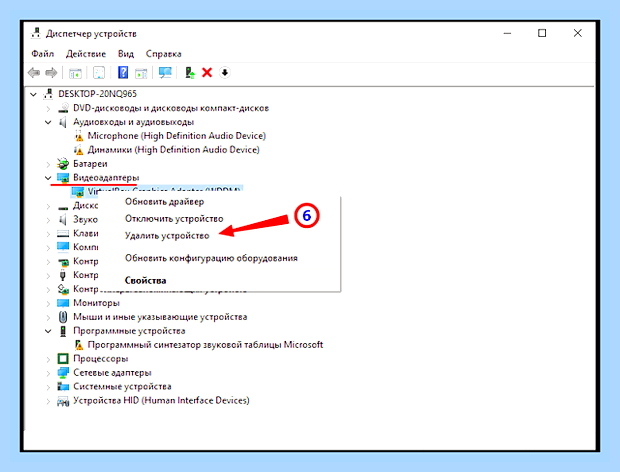Click the Back arrow in the toolbar
Viewport: 620px width, 472px height.
34,73
